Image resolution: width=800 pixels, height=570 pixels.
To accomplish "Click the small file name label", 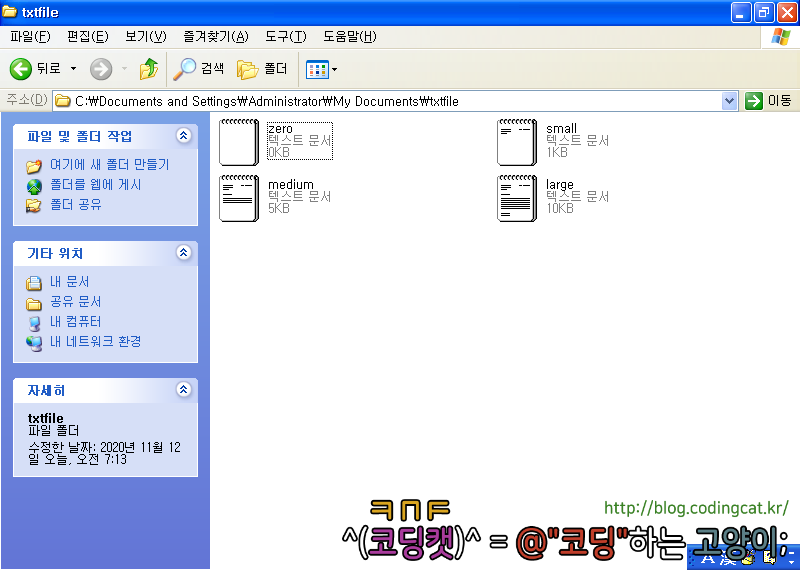I will 561,129.
